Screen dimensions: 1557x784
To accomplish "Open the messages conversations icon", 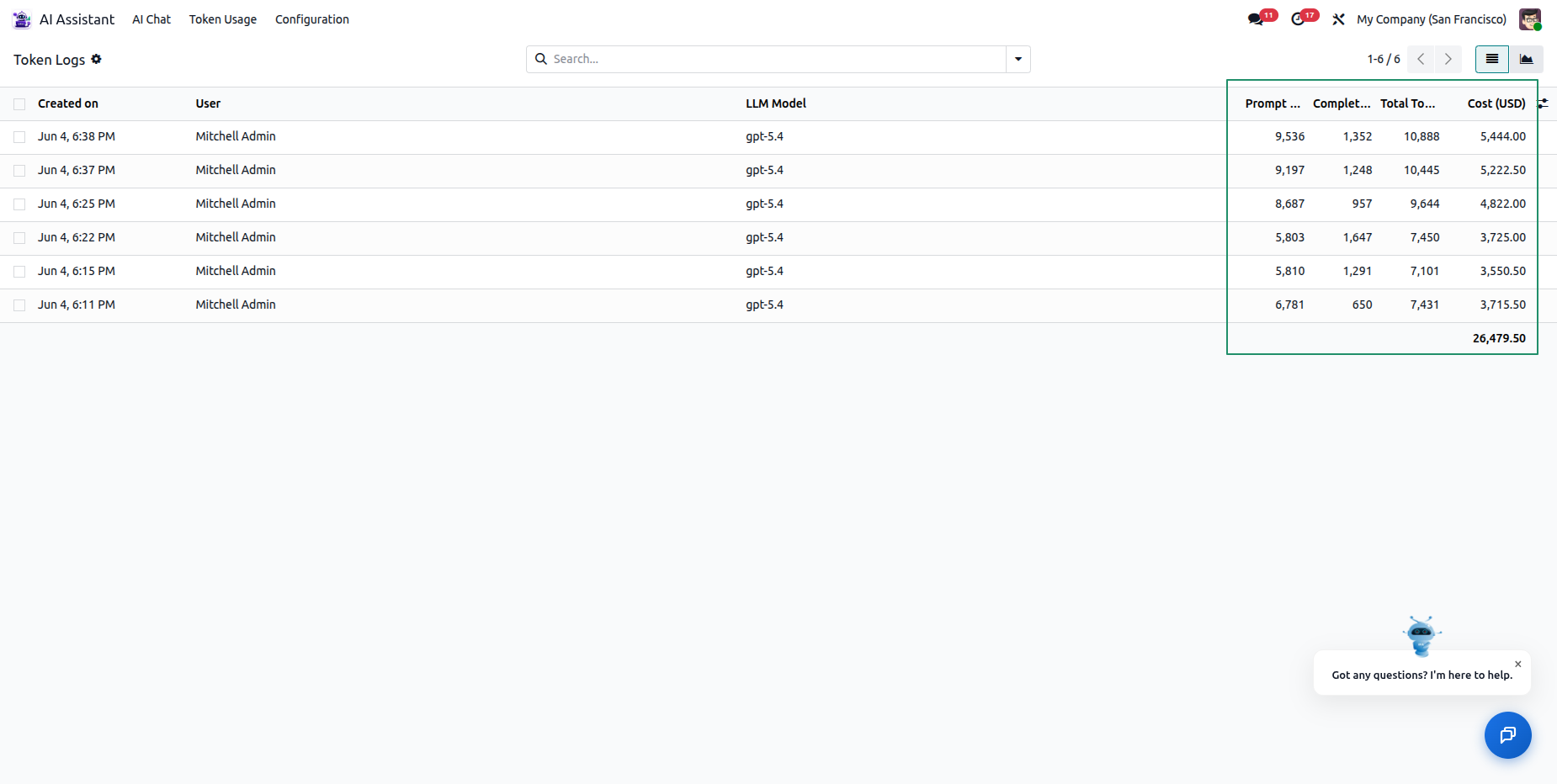I will point(1256,19).
